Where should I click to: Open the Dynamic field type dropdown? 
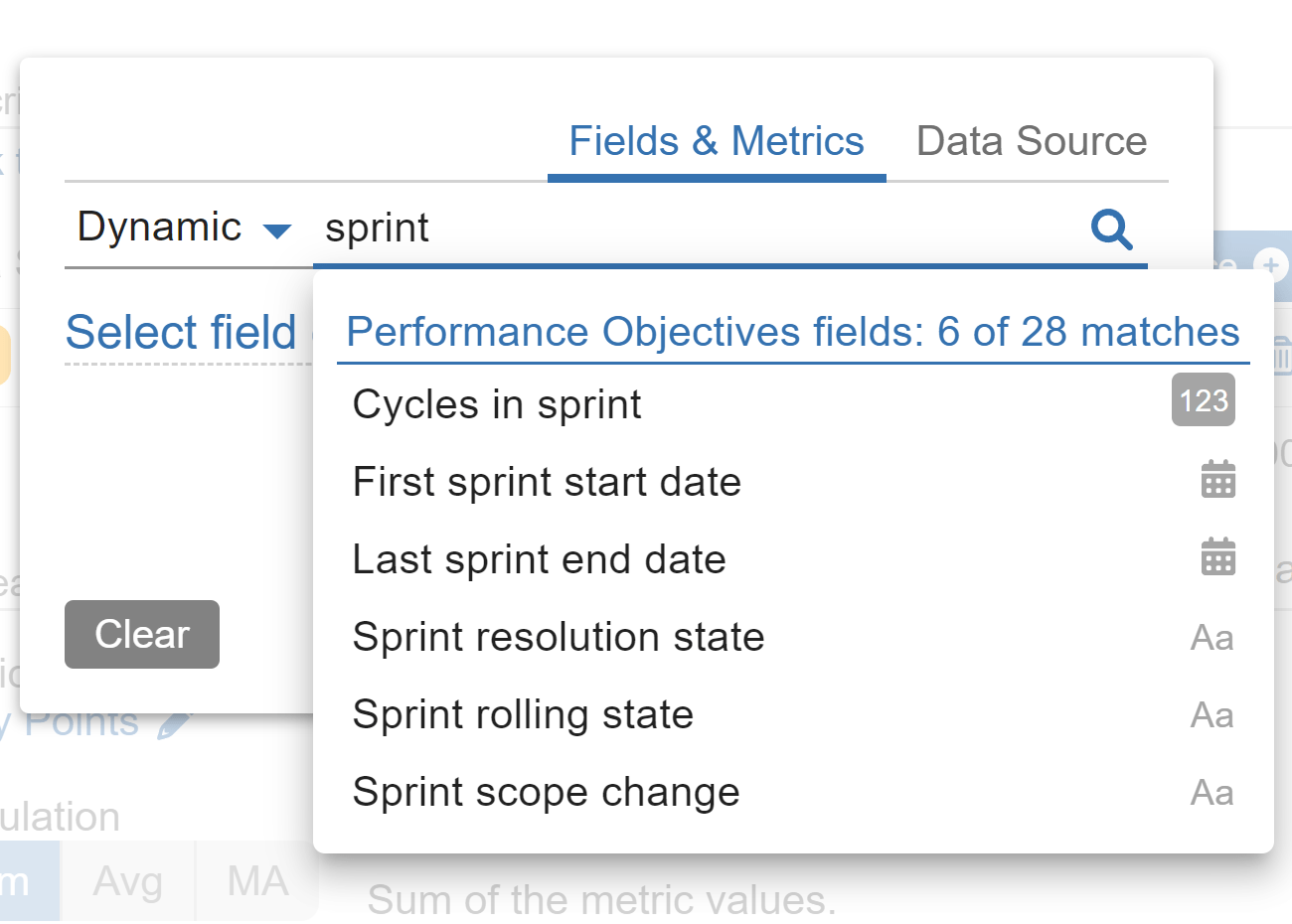[184, 228]
